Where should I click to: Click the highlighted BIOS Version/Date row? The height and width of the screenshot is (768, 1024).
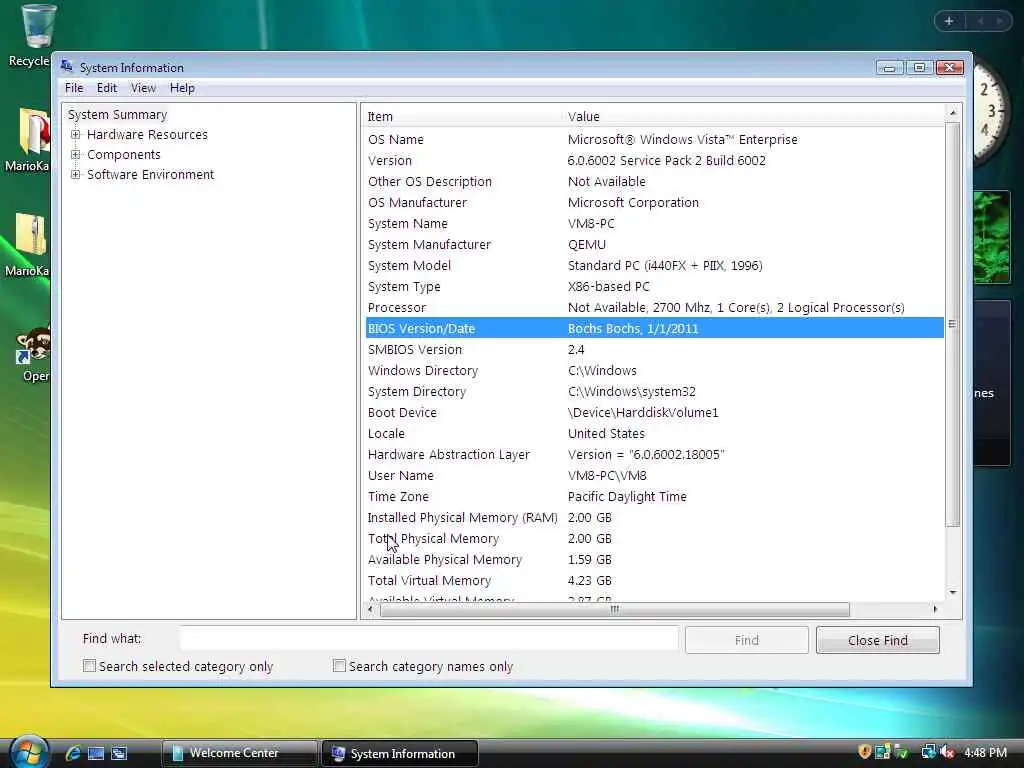[x=654, y=328]
